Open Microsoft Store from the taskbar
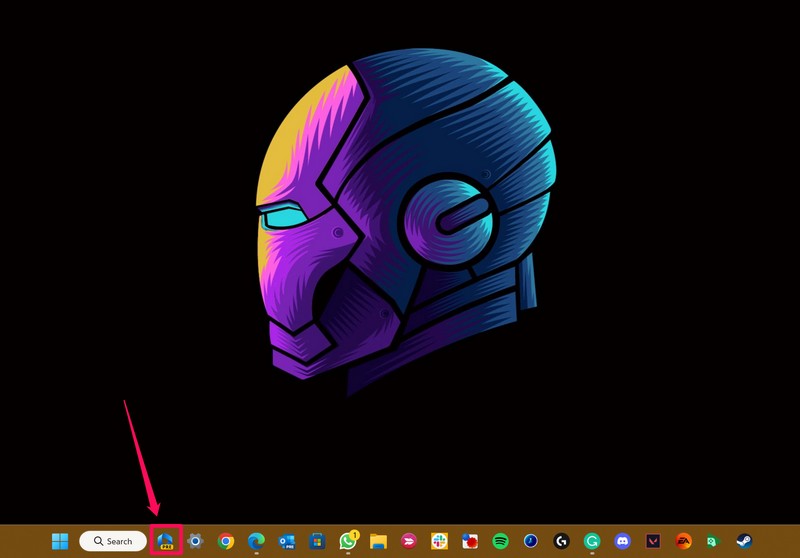 point(317,541)
